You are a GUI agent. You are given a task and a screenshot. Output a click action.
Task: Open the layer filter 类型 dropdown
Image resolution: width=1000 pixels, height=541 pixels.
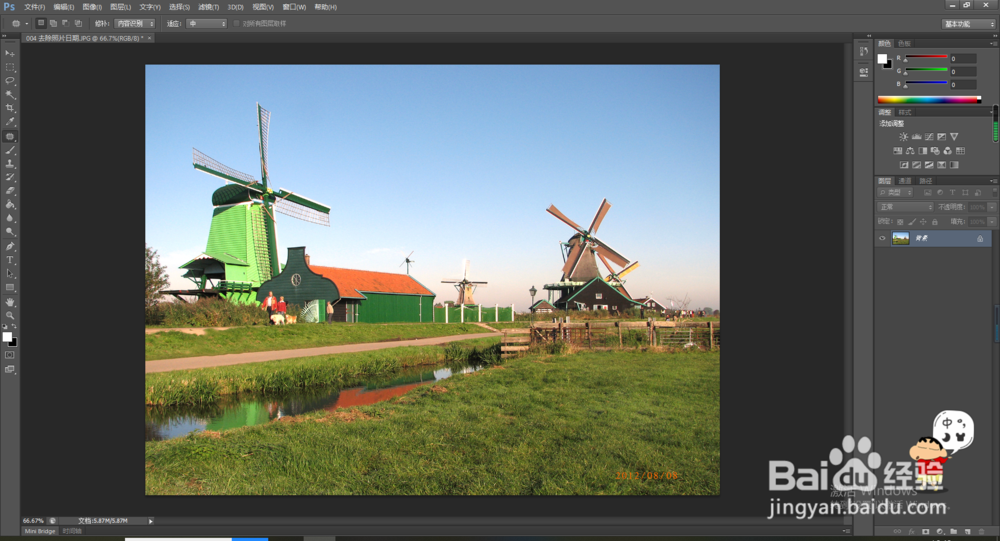coord(895,192)
